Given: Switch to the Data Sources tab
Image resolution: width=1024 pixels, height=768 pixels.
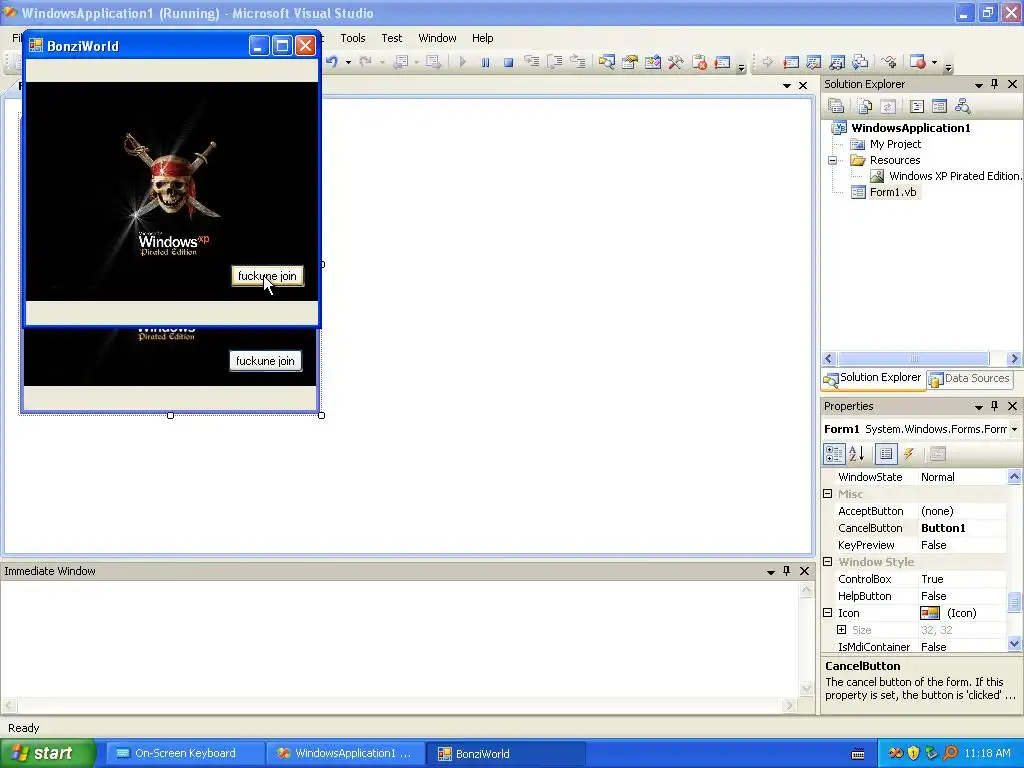Looking at the screenshot, I should tap(970, 378).
